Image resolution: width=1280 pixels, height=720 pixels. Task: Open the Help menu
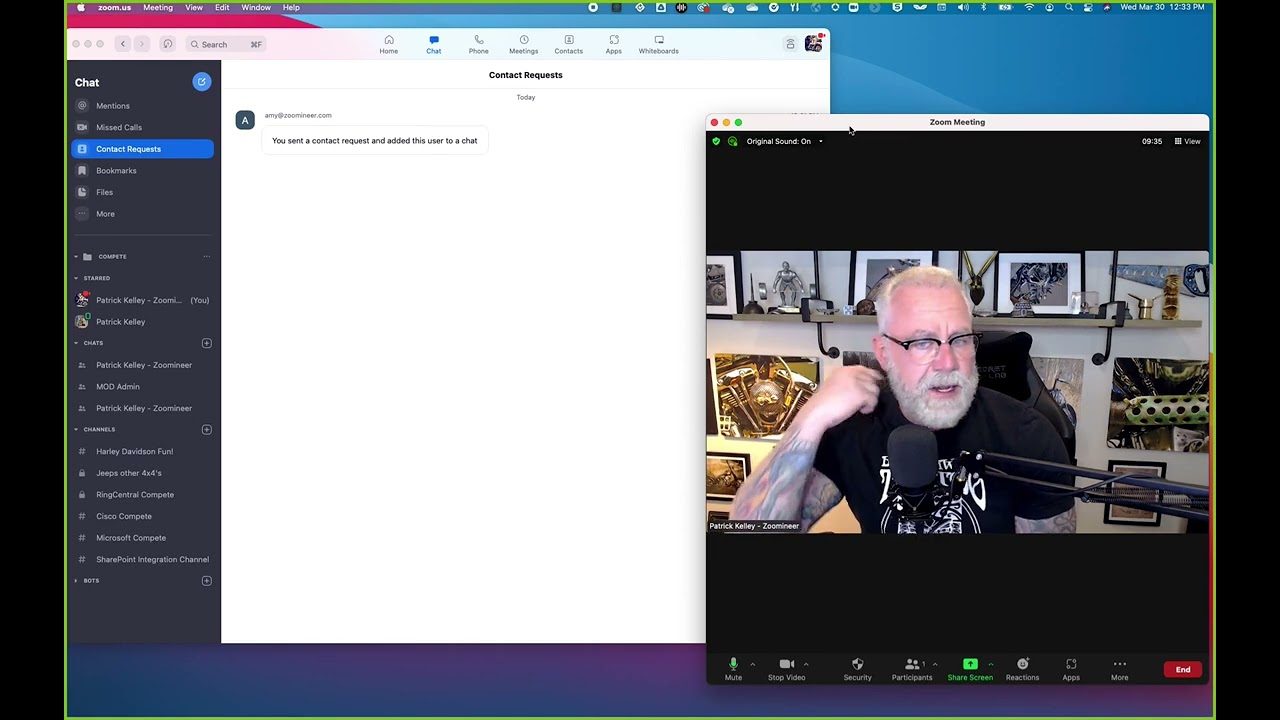point(291,7)
